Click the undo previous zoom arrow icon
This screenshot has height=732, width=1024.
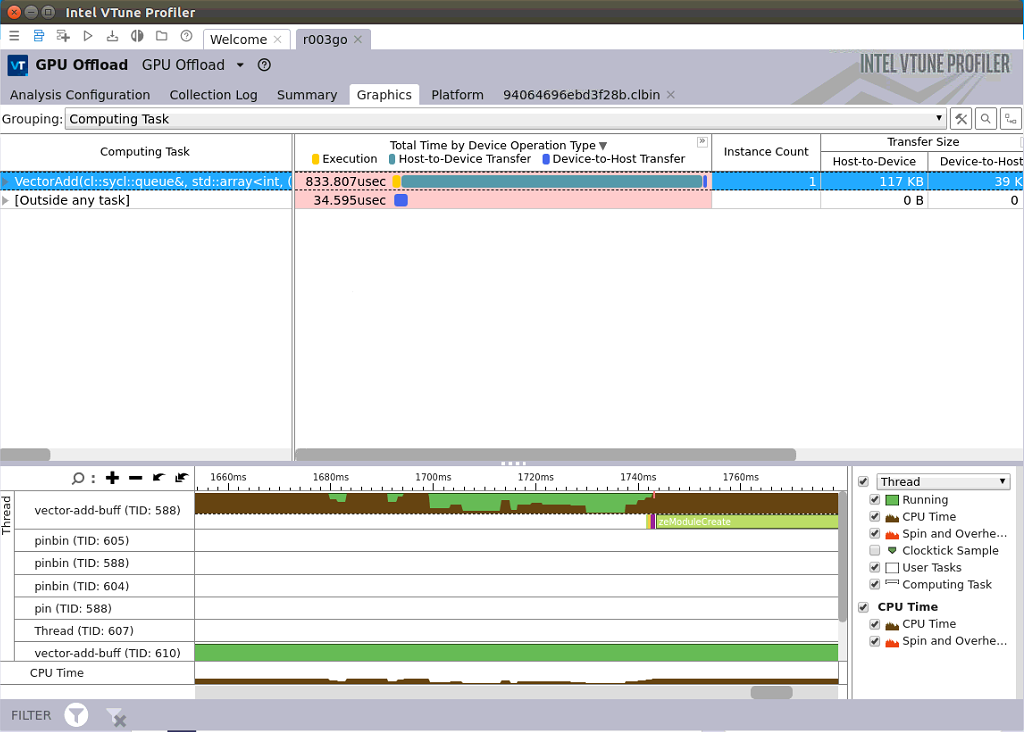pyautogui.click(x=159, y=478)
